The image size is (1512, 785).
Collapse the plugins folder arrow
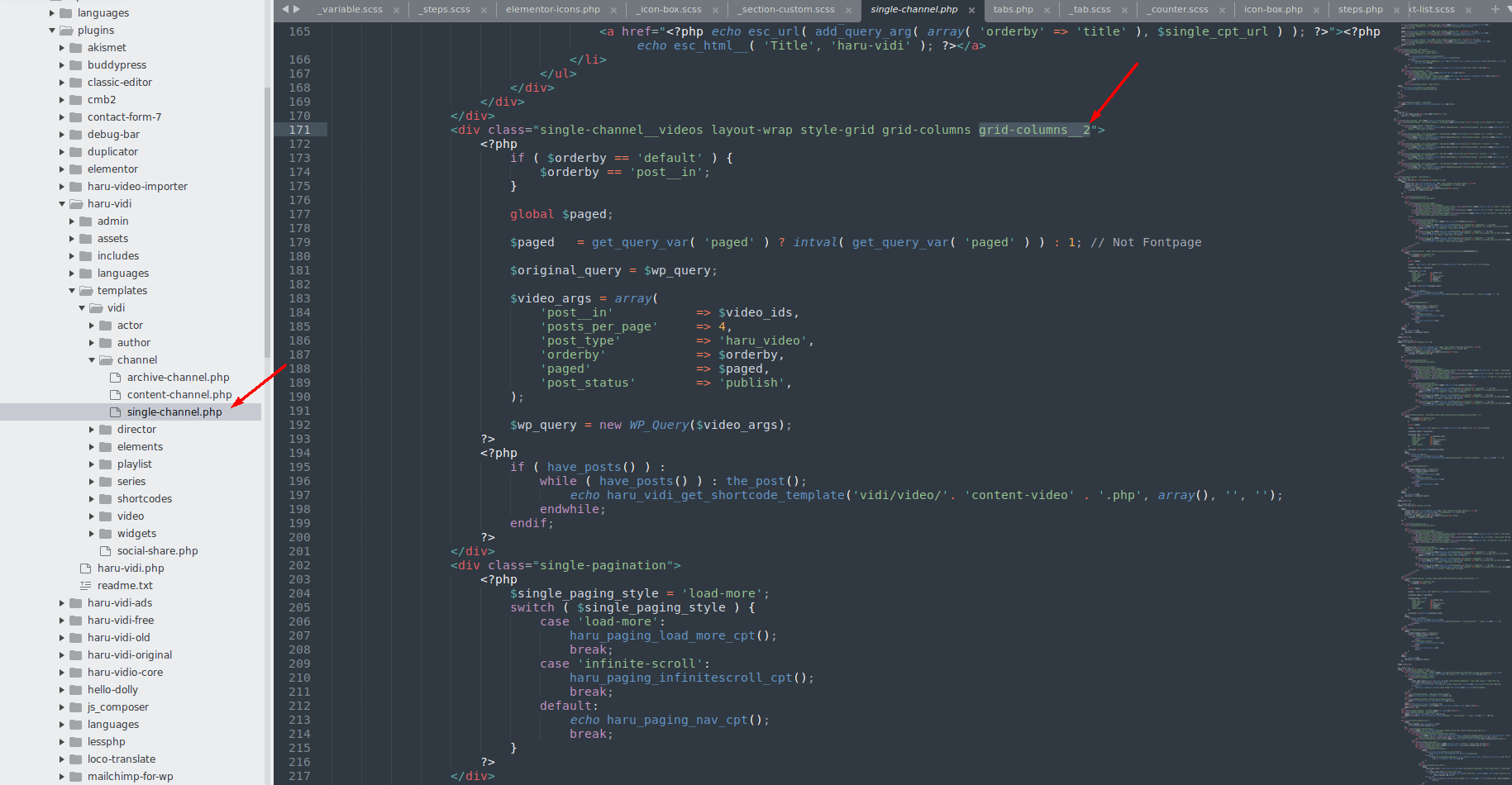pyautogui.click(x=52, y=31)
